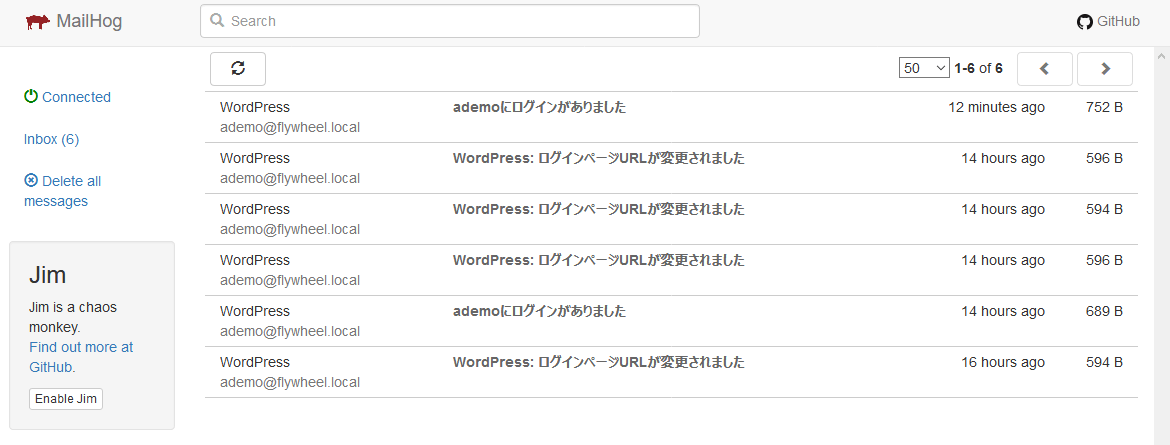Click the MailHog pig logo icon
The height and width of the screenshot is (445, 1170).
click(38, 22)
